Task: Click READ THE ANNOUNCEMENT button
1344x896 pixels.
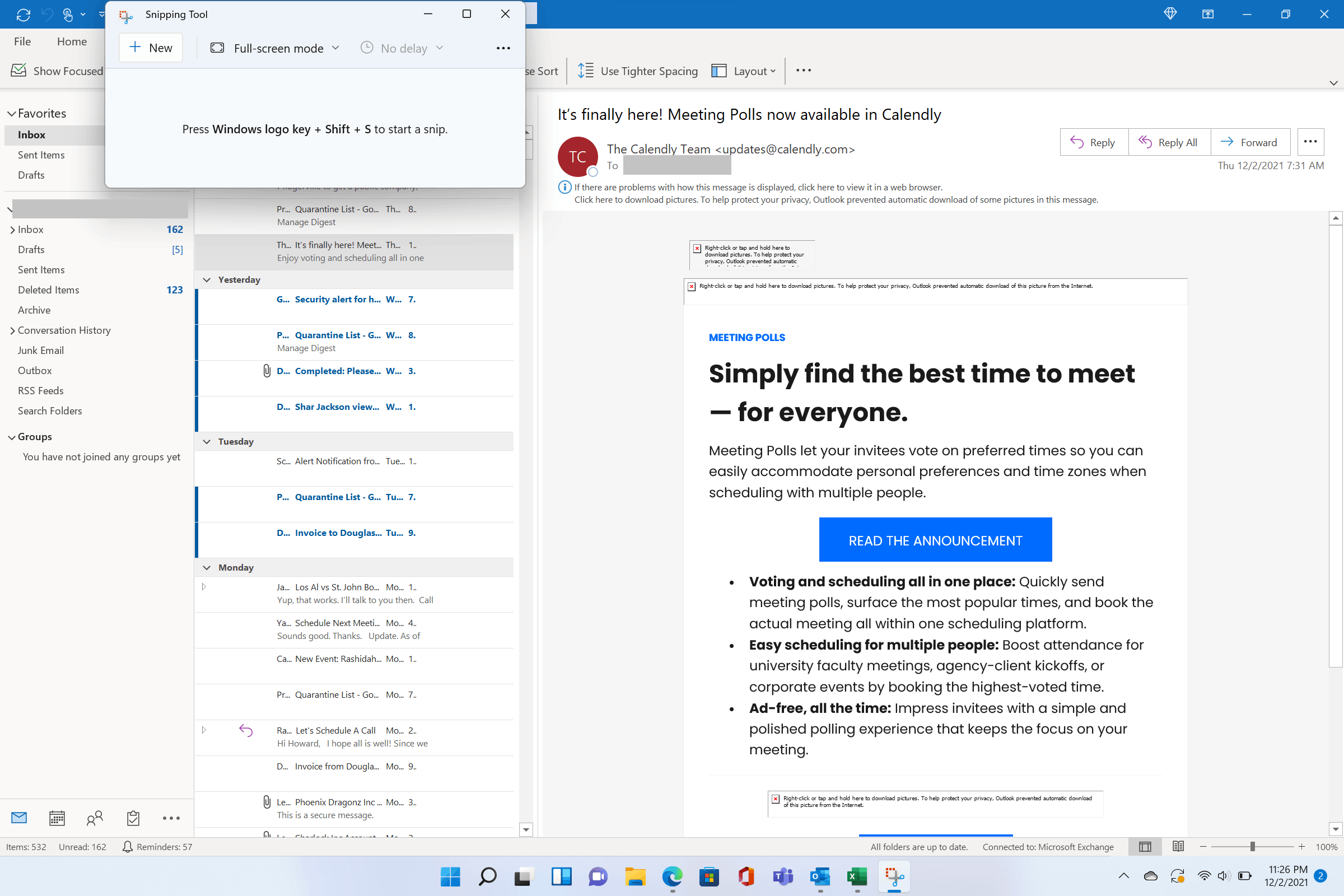Action: click(x=935, y=540)
